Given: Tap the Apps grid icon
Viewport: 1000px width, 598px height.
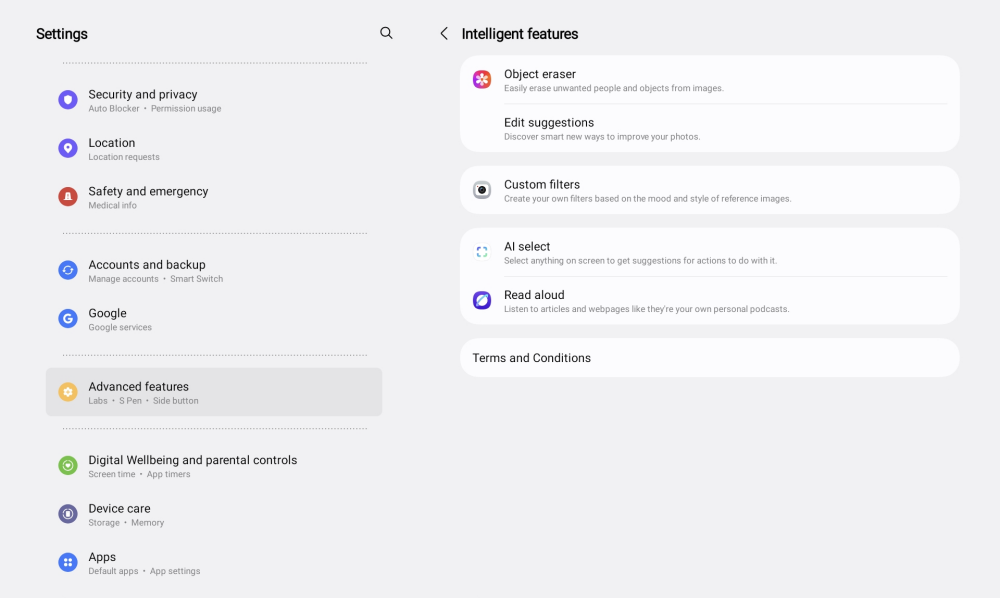Looking at the screenshot, I should click(x=68, y=563).
